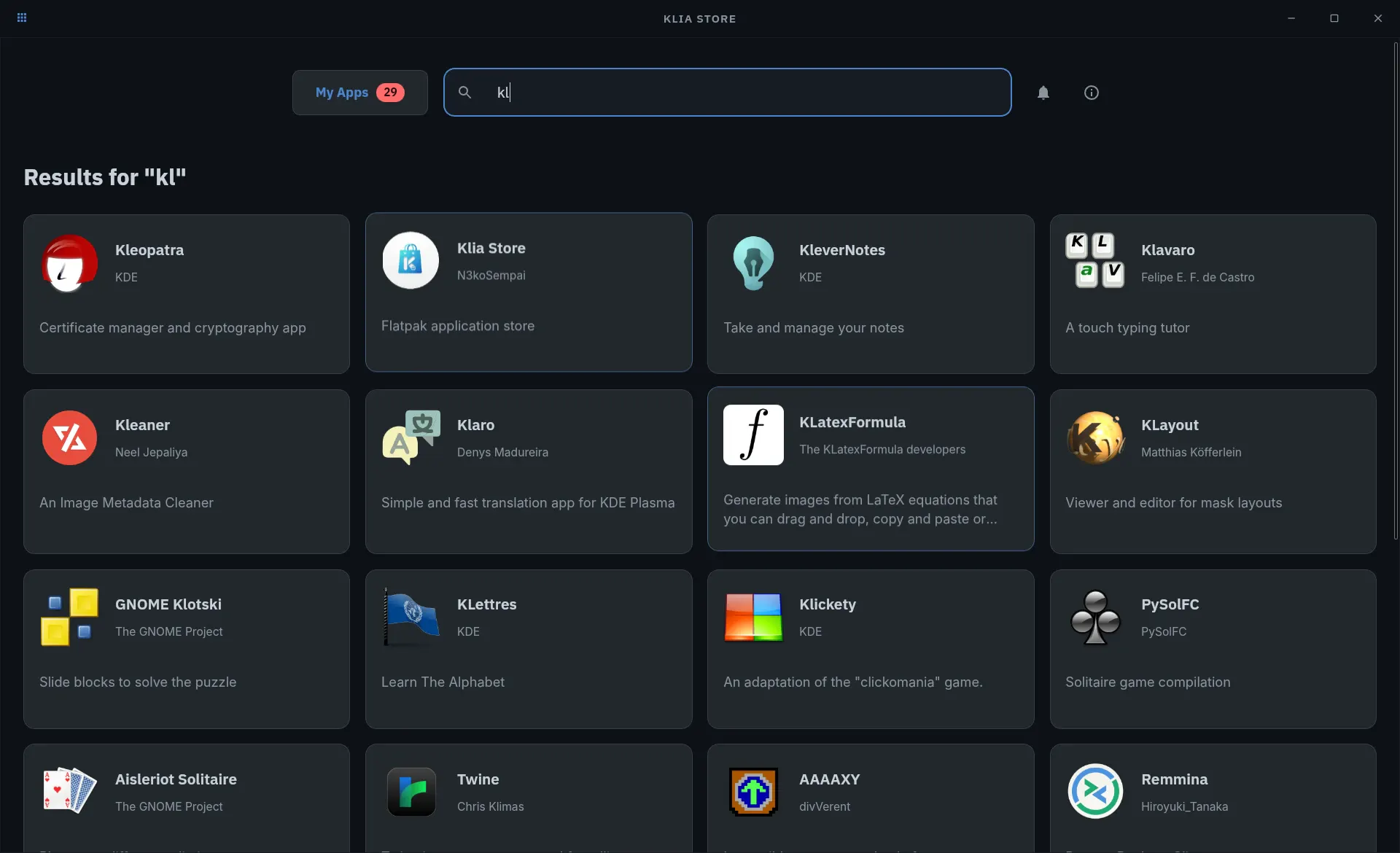
Task: Click the Aisleriot Solitaire cards icon
Action: 69,791
